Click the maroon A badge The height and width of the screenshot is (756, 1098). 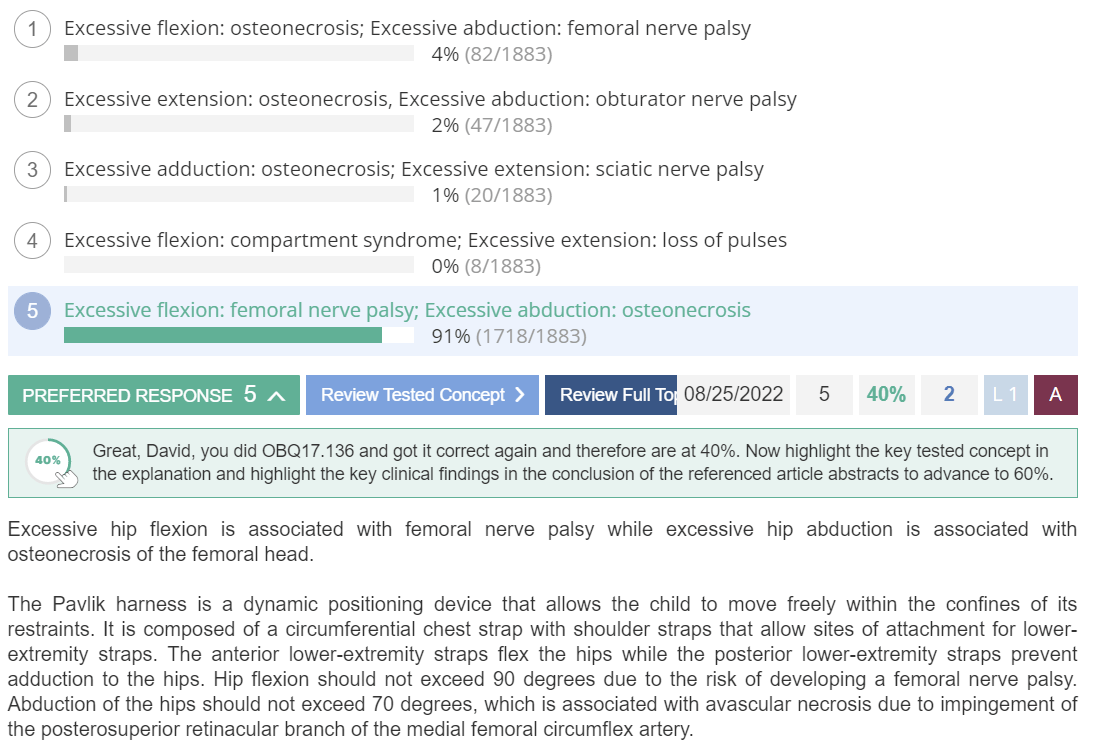pos(1055,395)
